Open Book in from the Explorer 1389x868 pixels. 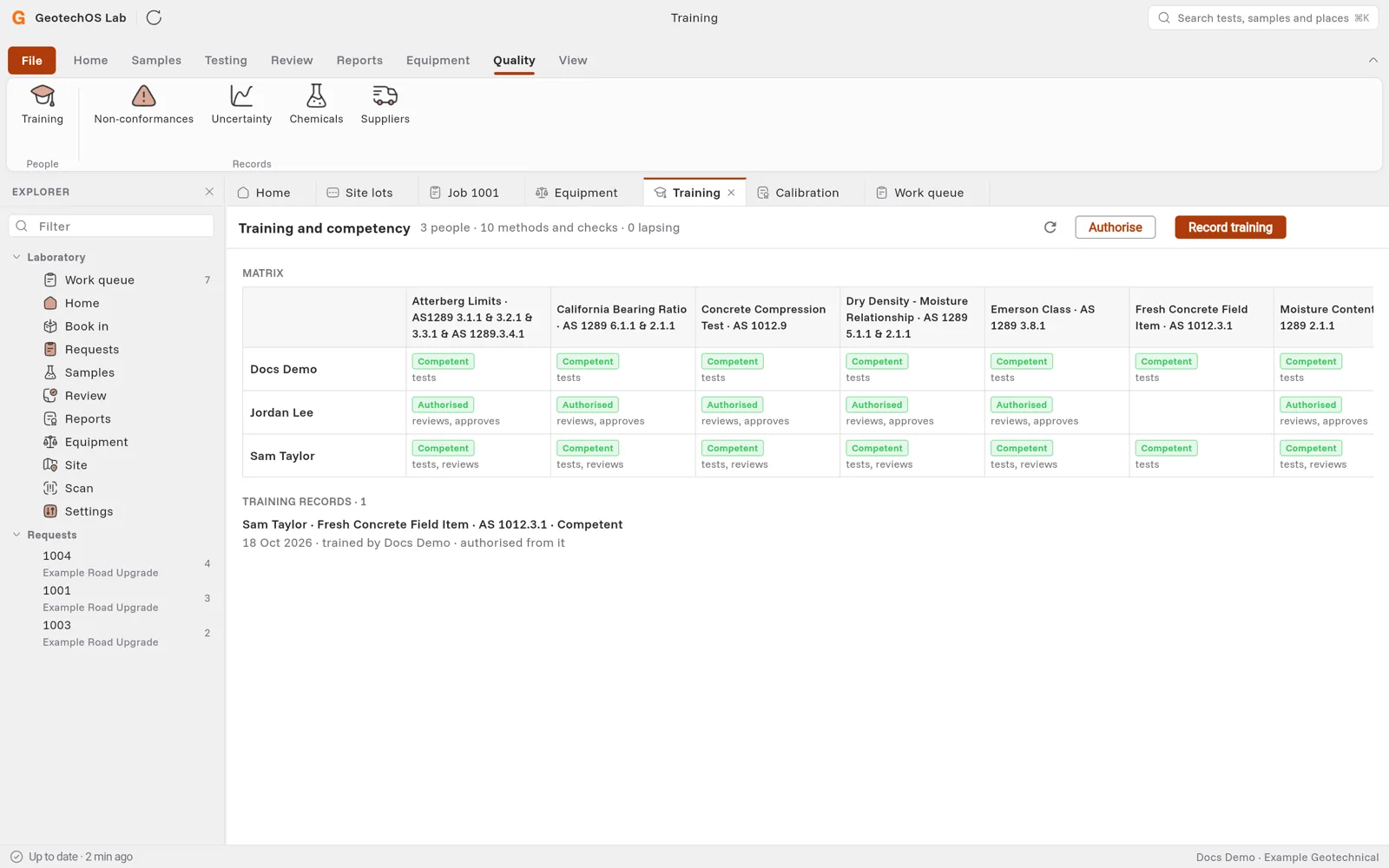[111, 326]
